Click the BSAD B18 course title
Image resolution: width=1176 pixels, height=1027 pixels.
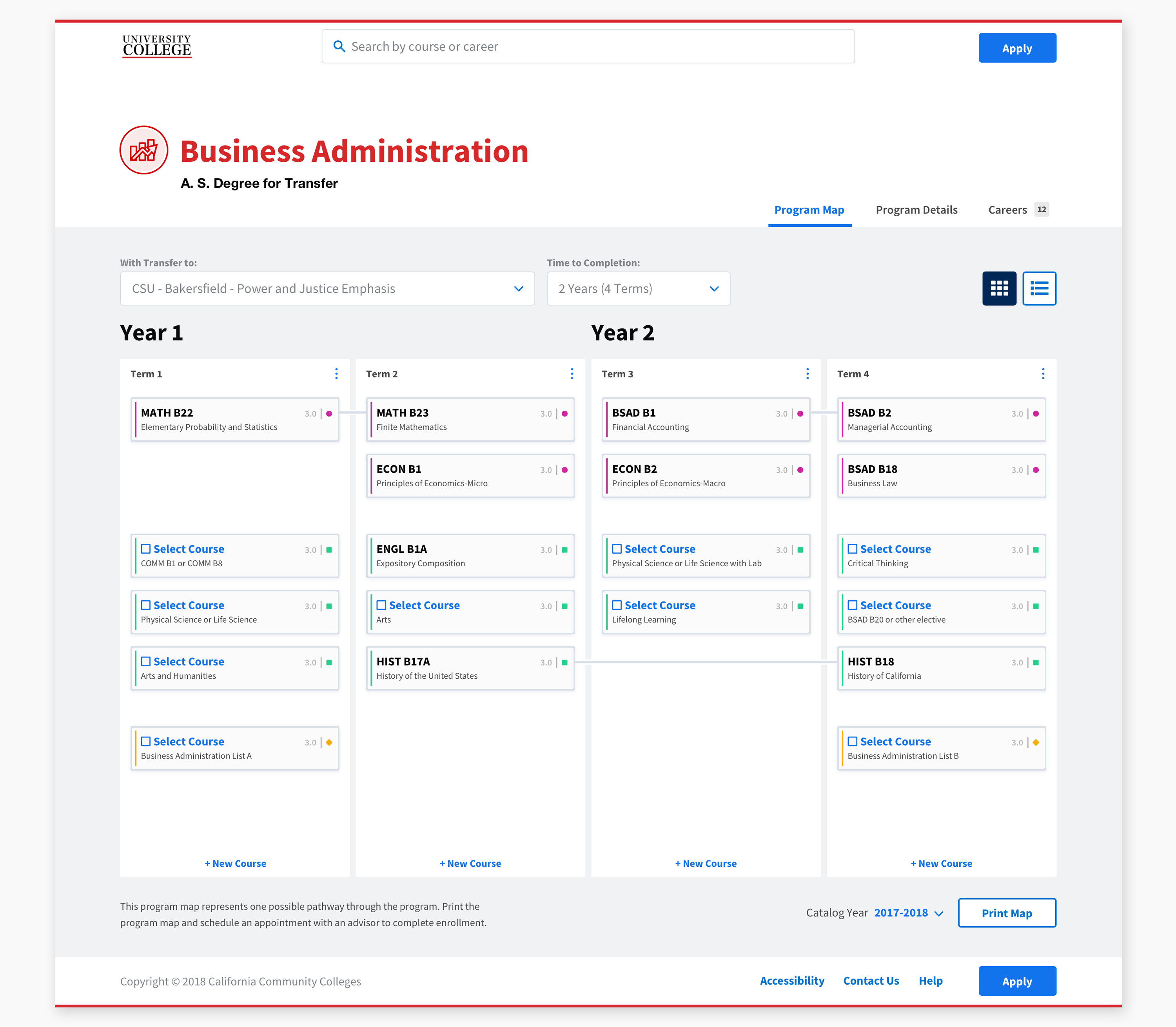tap(873, 469)
